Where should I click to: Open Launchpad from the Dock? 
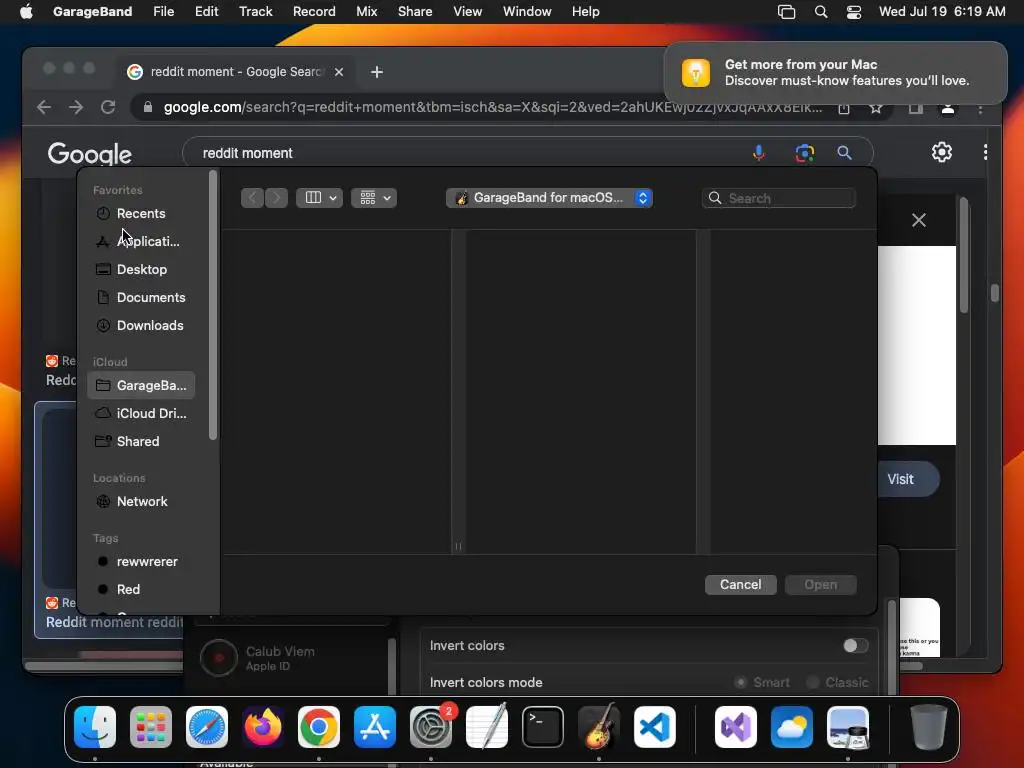pyautogui.click(x=151, y=727)
